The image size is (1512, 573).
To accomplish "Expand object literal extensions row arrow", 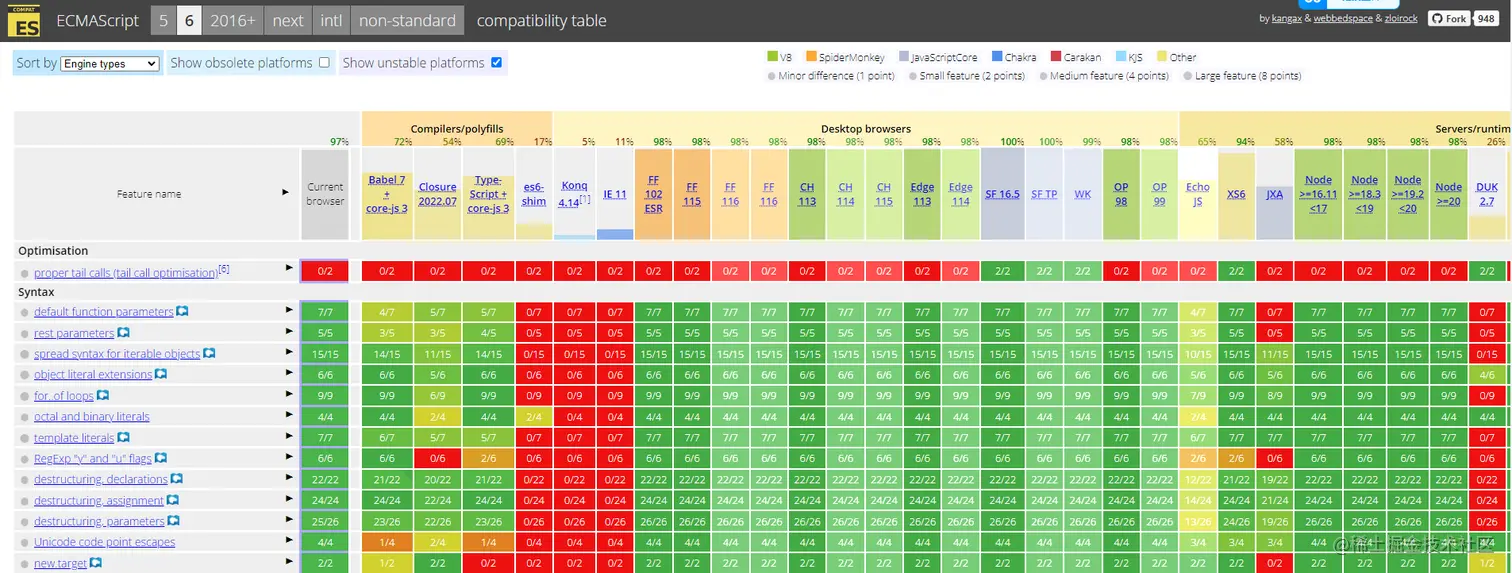I will (x=289, y=373).
